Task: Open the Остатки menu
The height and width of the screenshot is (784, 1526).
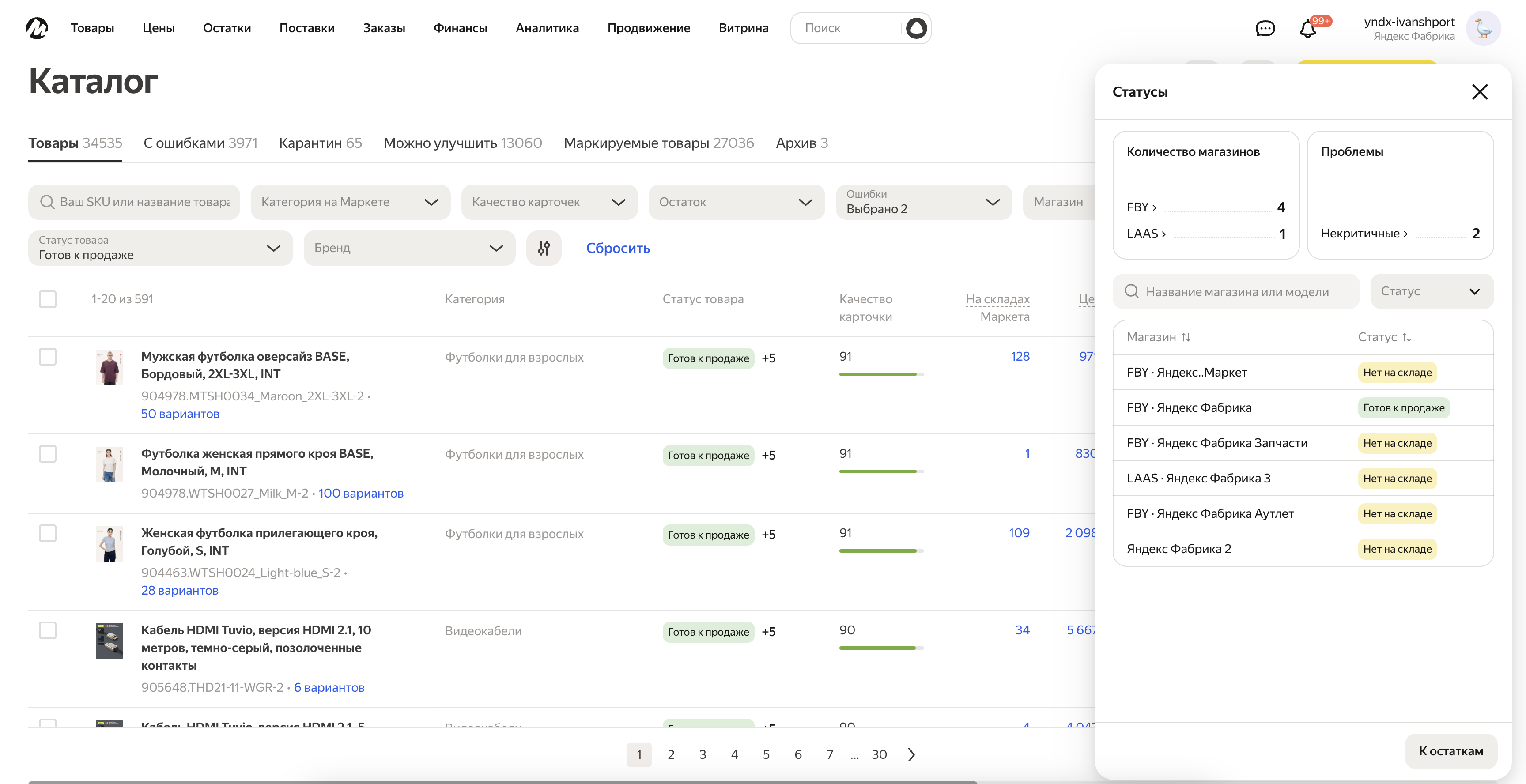Action: click(227, 28)
